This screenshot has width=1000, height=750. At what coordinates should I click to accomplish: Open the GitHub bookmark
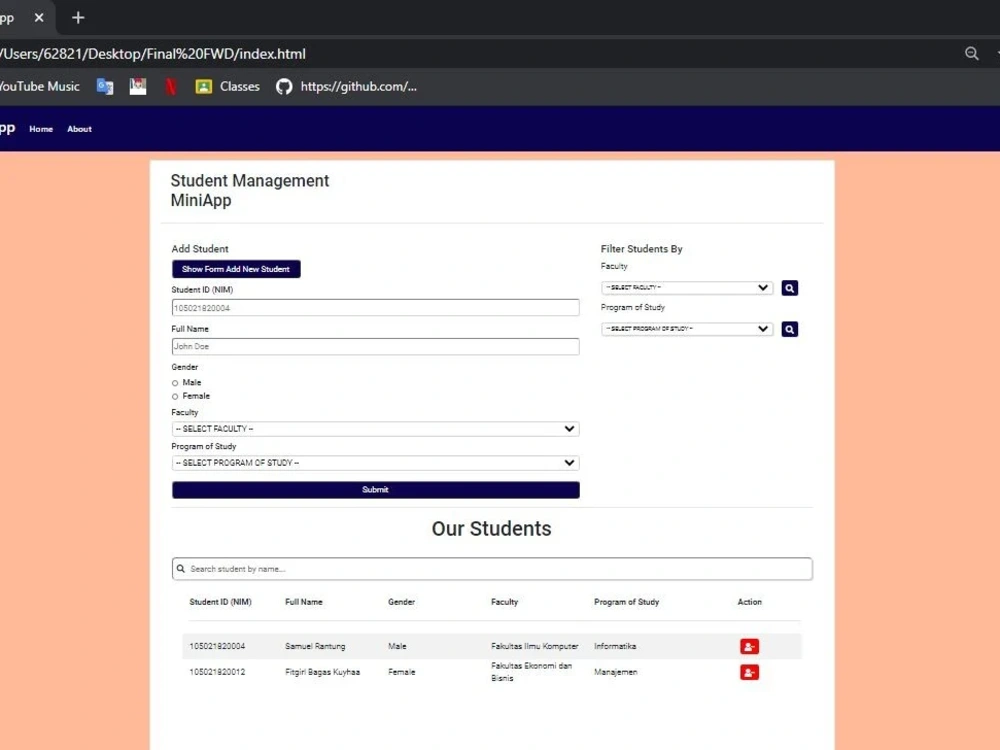tap(346, 87)
